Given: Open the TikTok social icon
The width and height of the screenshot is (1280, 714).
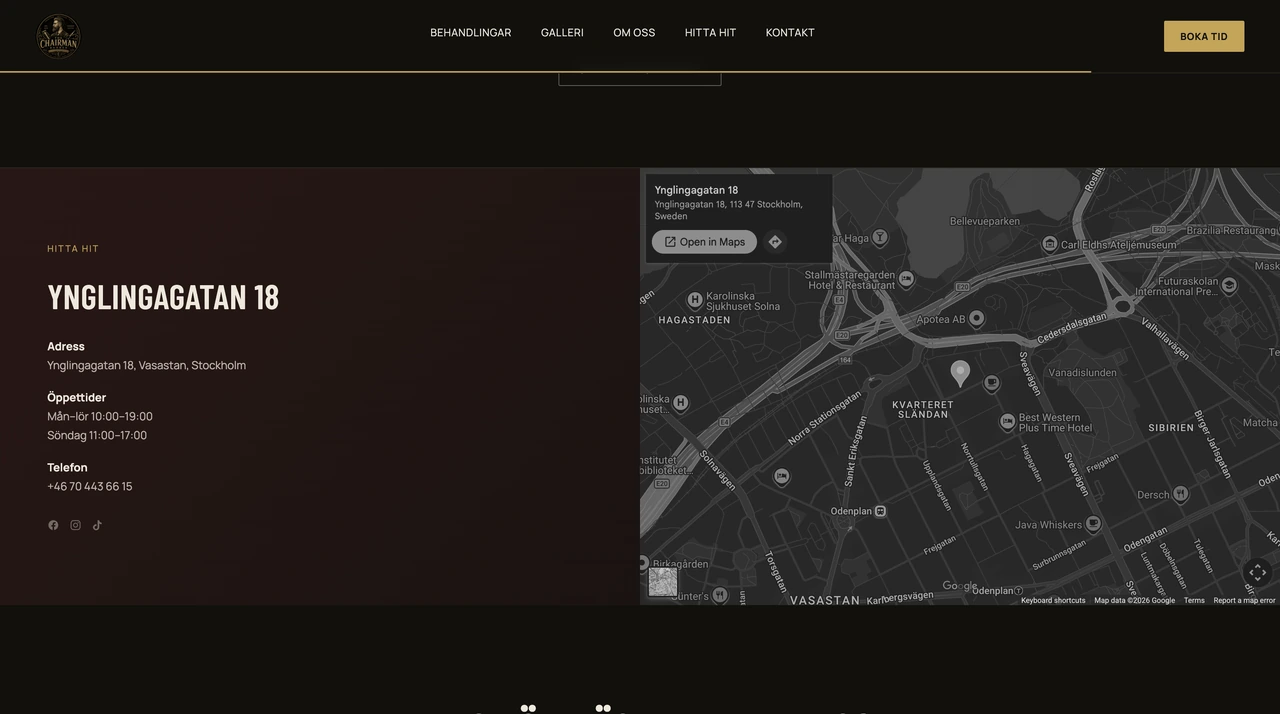Looking at the screenshot, I should click(x=97, y=525).
